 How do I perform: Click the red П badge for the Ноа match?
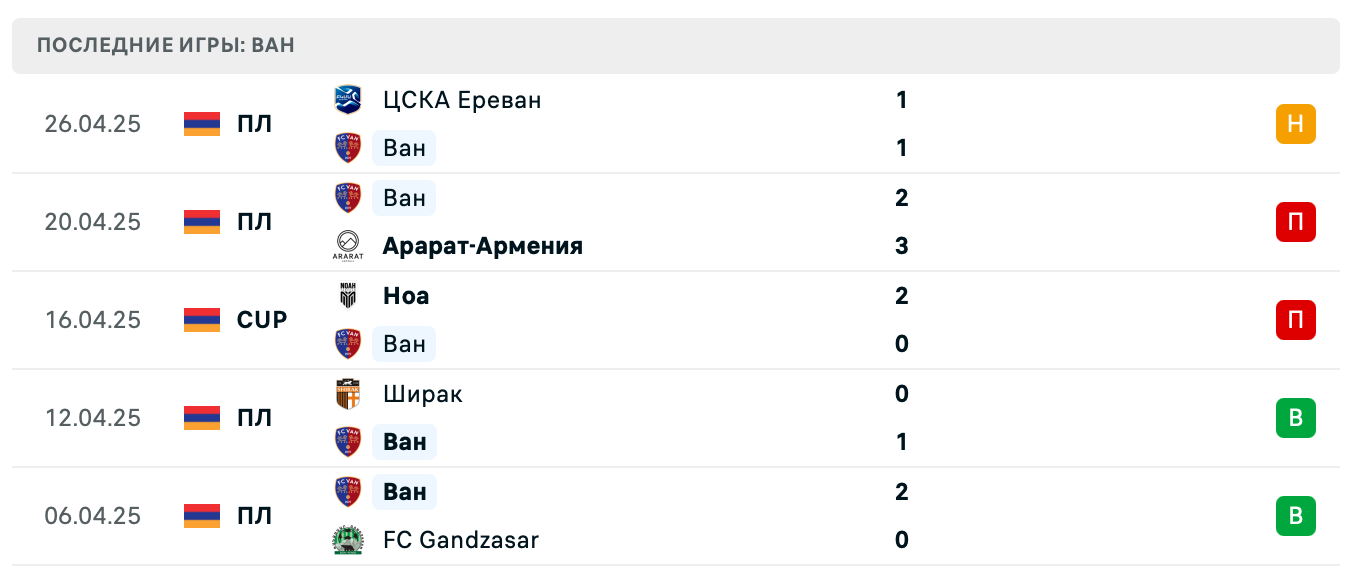tap(1296, 320)
